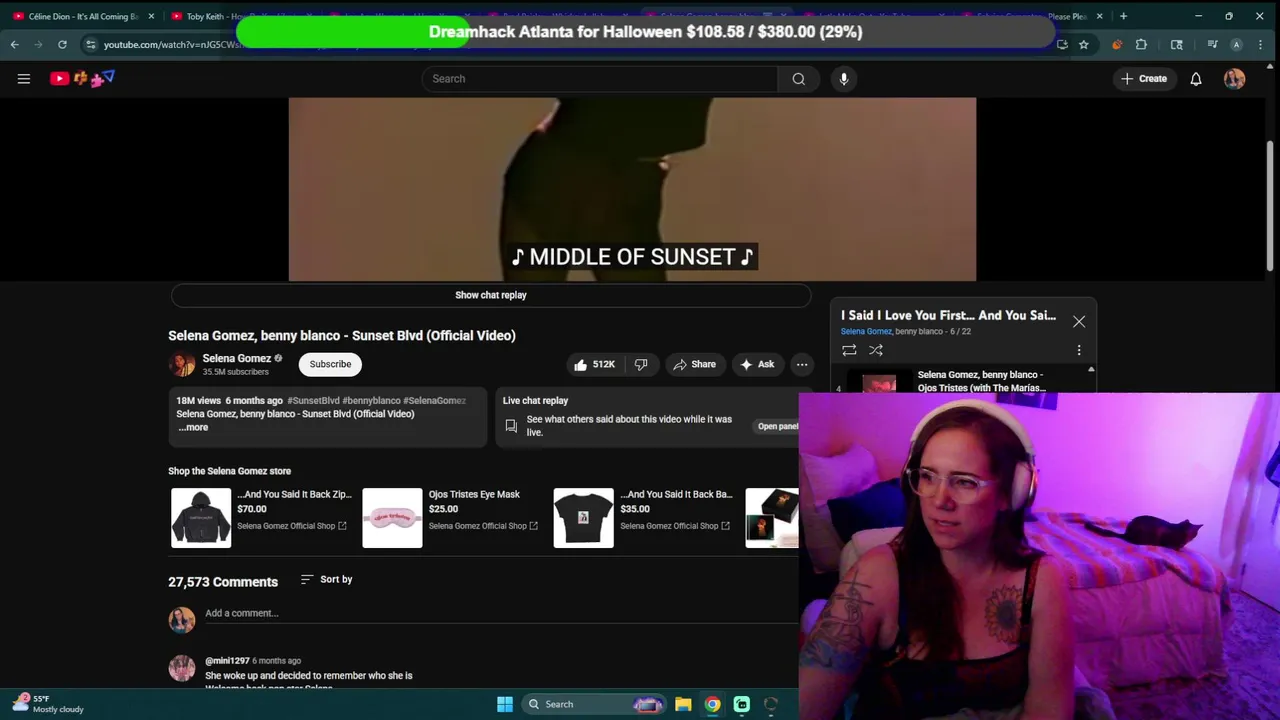
Task: Click Open panel for live chat replay
Action: pyautogui.click(x=778, y=426)
